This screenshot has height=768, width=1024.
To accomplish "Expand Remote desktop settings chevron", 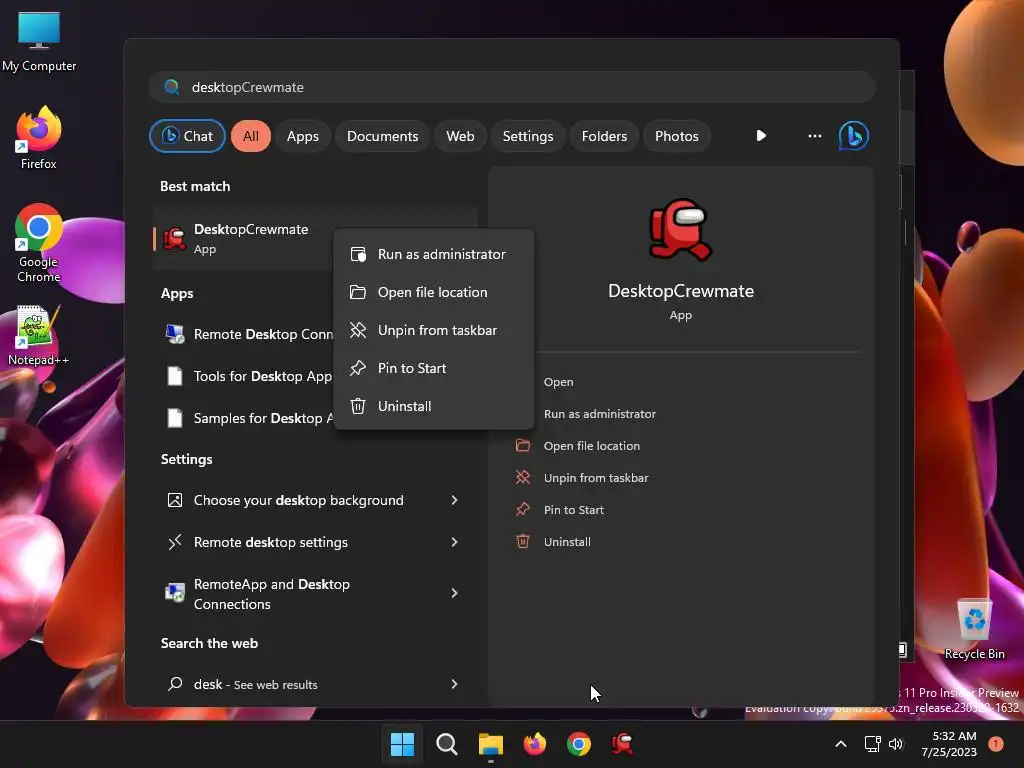I will [x=455, y=542].
